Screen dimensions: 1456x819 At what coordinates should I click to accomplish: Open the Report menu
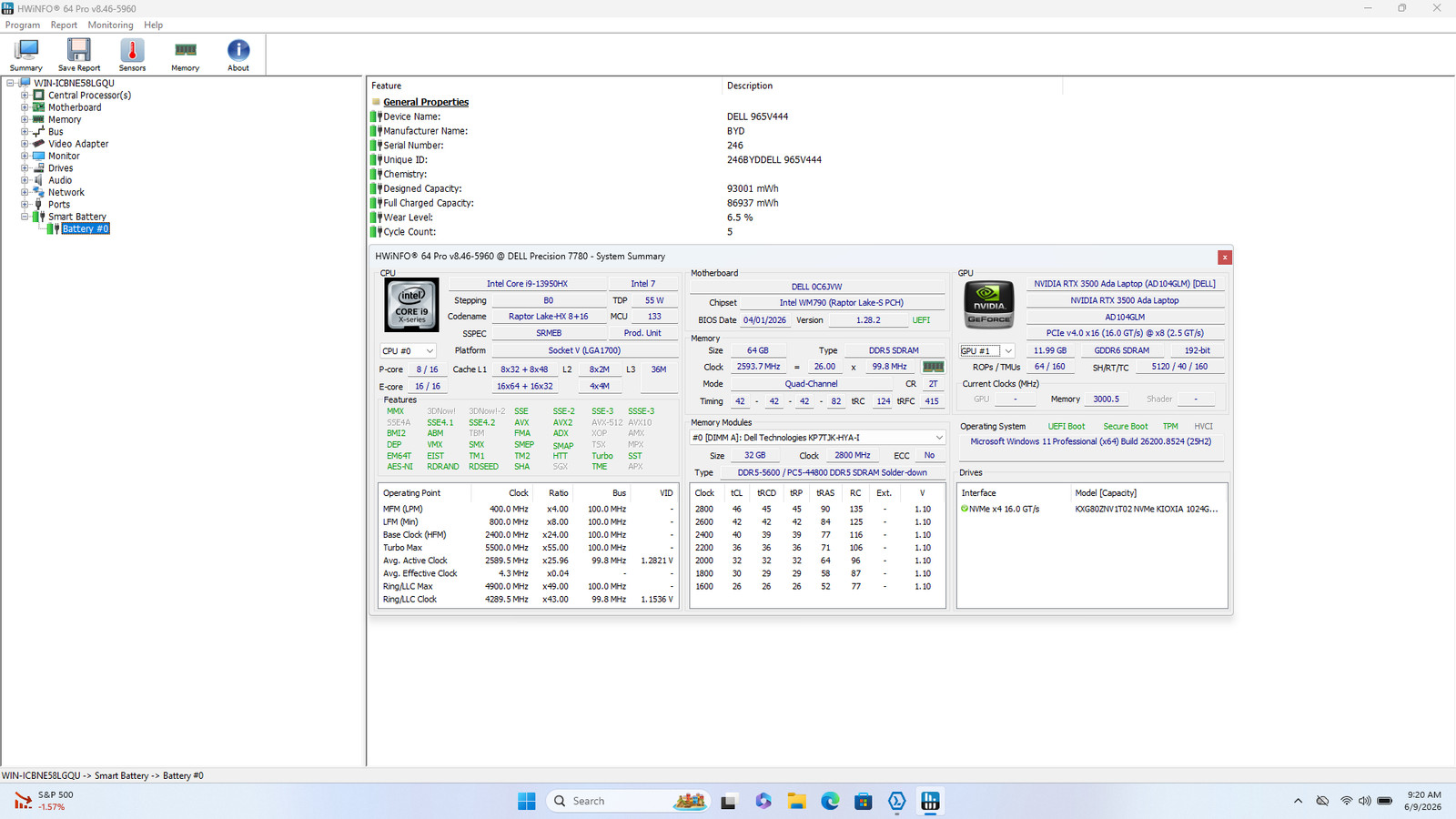pos(64,25)
